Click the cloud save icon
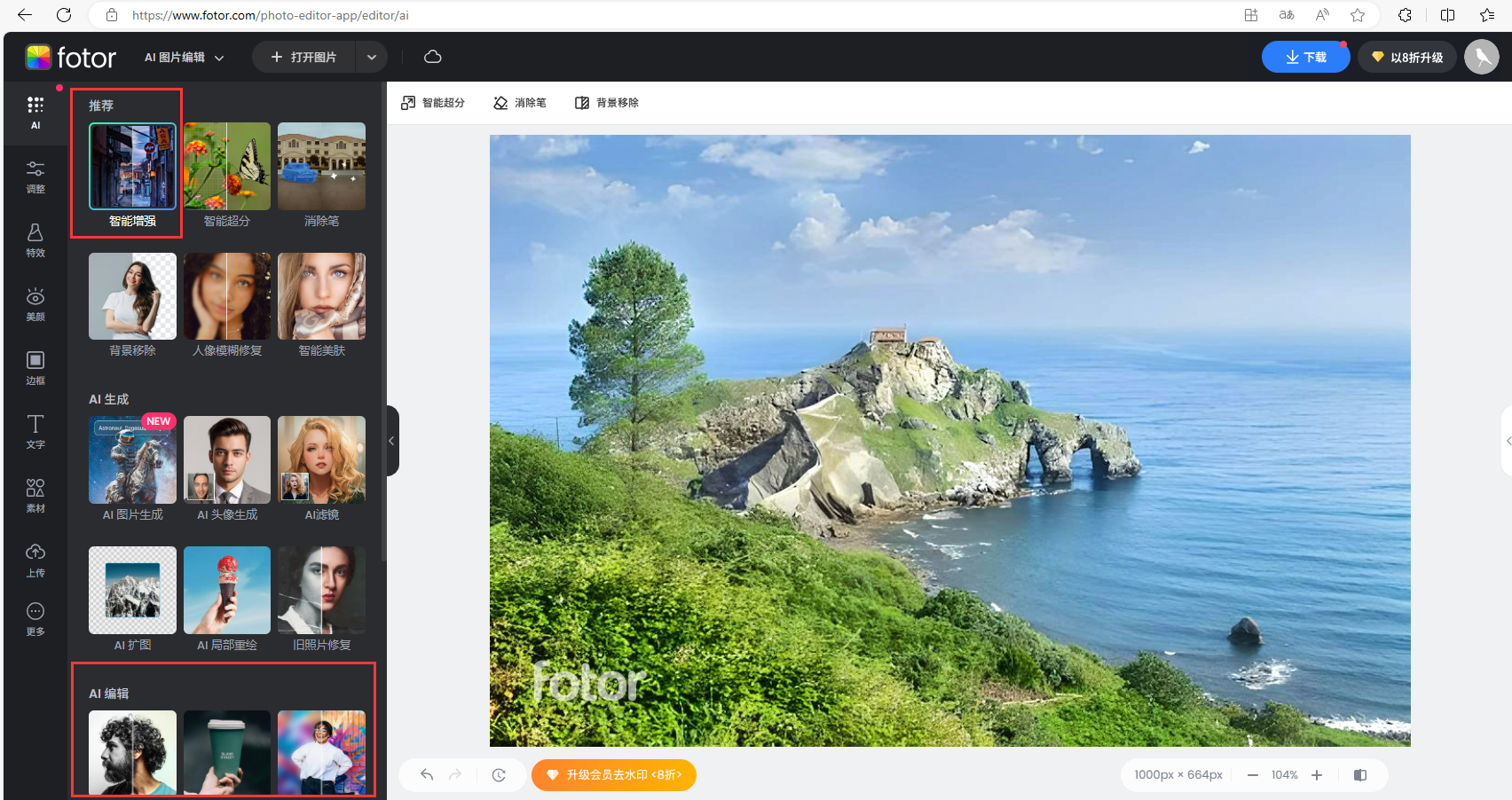Screen dimensions: 1512x800 click(433, 57)
